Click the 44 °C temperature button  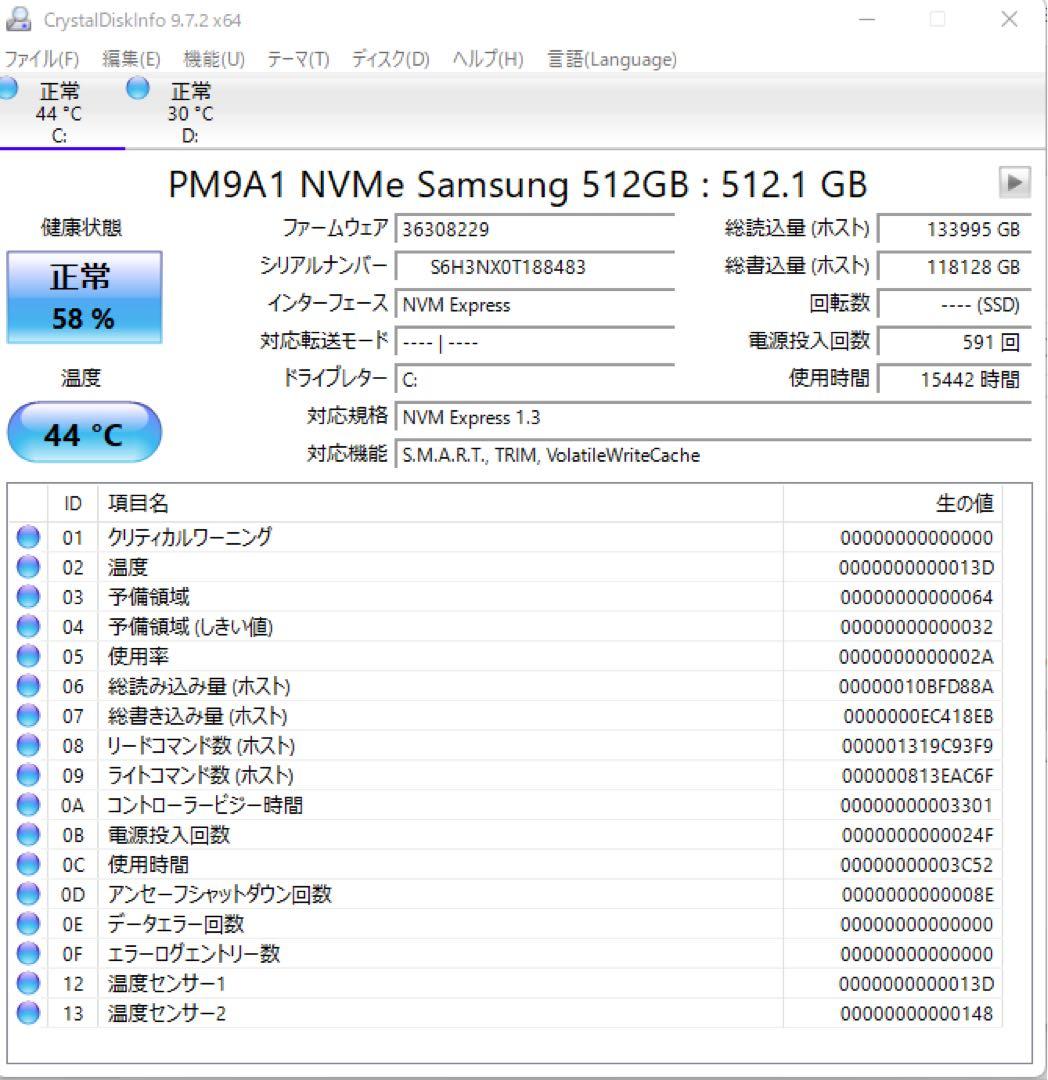tap(84, 431)
